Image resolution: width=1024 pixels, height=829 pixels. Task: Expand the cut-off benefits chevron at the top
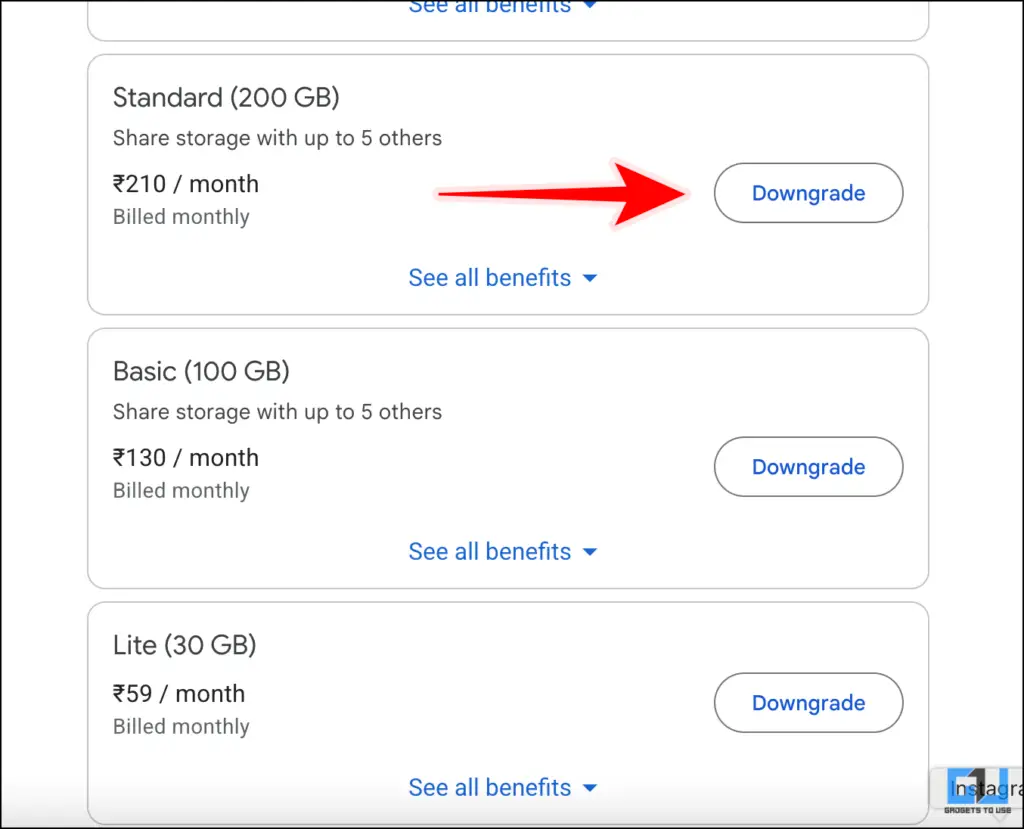point(590,6)
